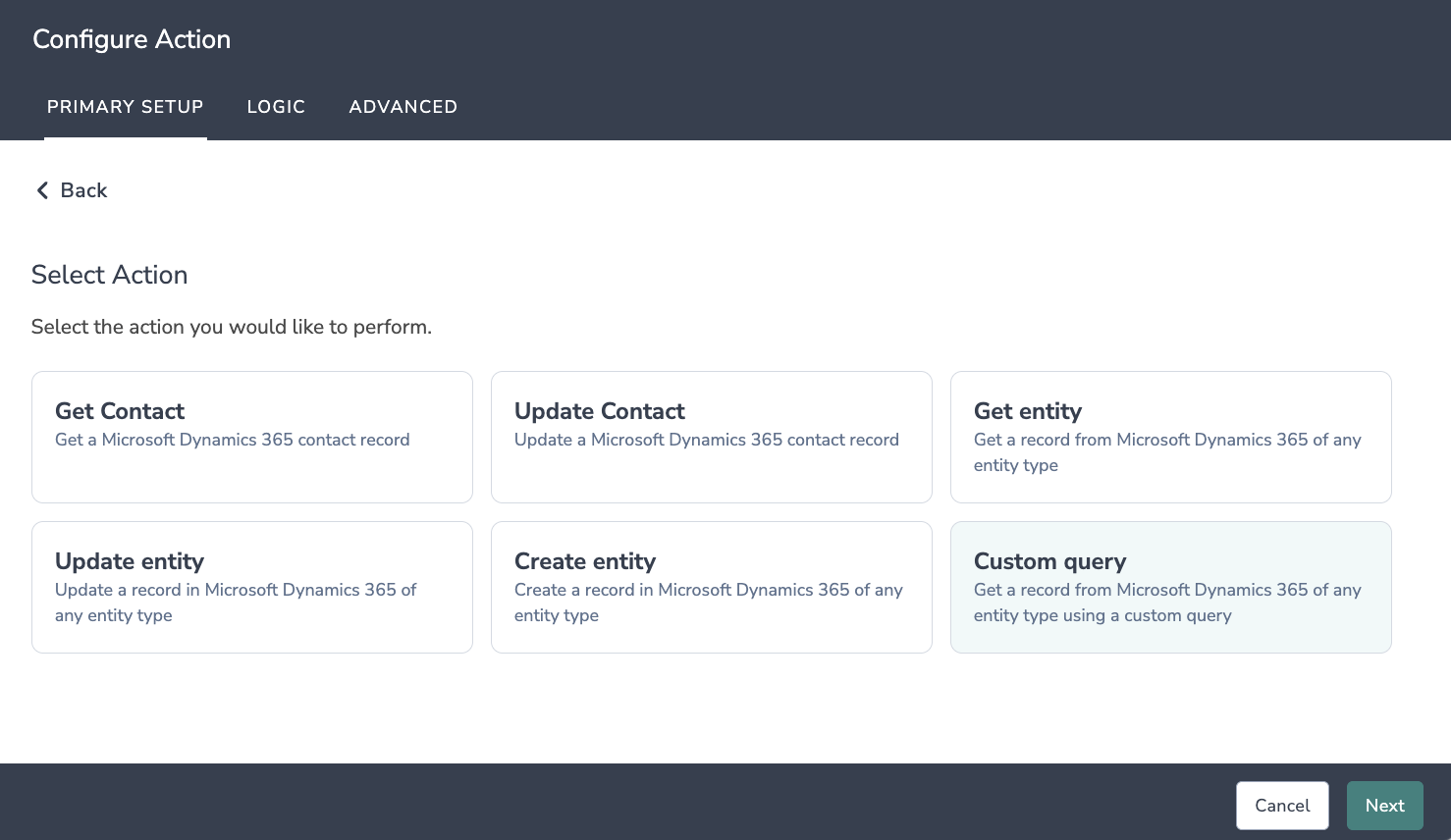The height and width of the screenshot is (840, 1451).
Task: Click the Back link text
Action: [x=83, y=190]
